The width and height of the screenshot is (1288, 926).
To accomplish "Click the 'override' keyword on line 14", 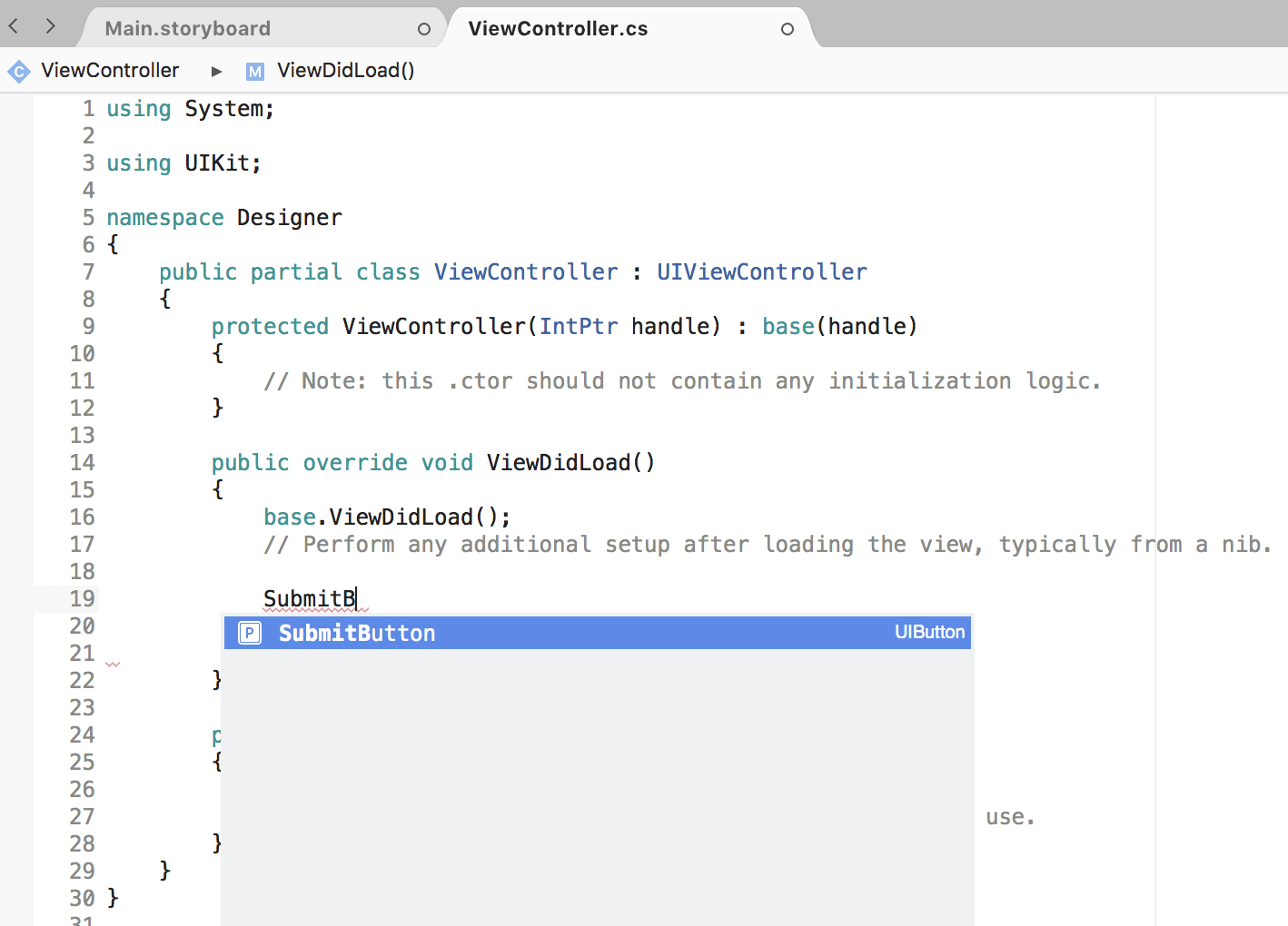I will [x=355, y=463].
